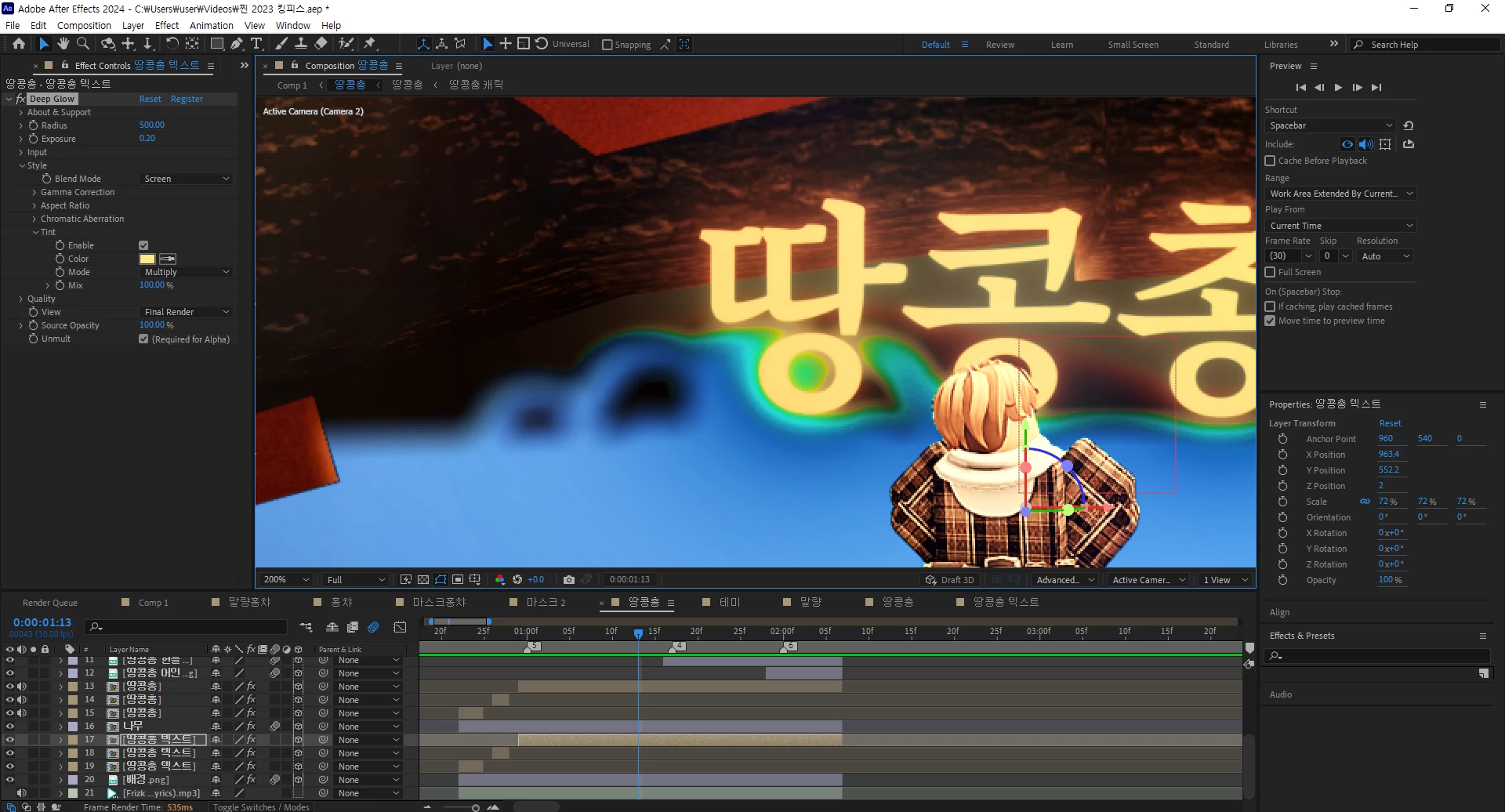This screenshot has height=812, width=1505.
Task: Take a snapshot with the camera icon
Action: pos(569,580)
